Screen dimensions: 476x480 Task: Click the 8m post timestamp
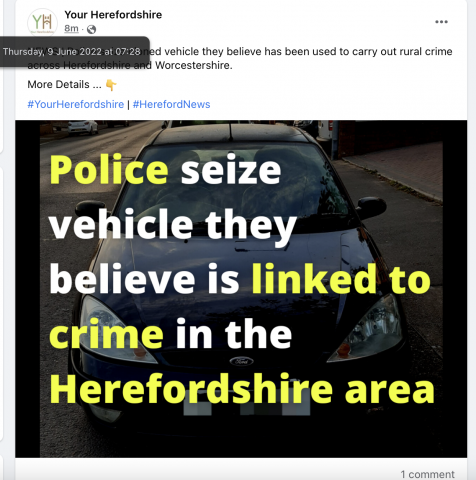pos(71,29)
